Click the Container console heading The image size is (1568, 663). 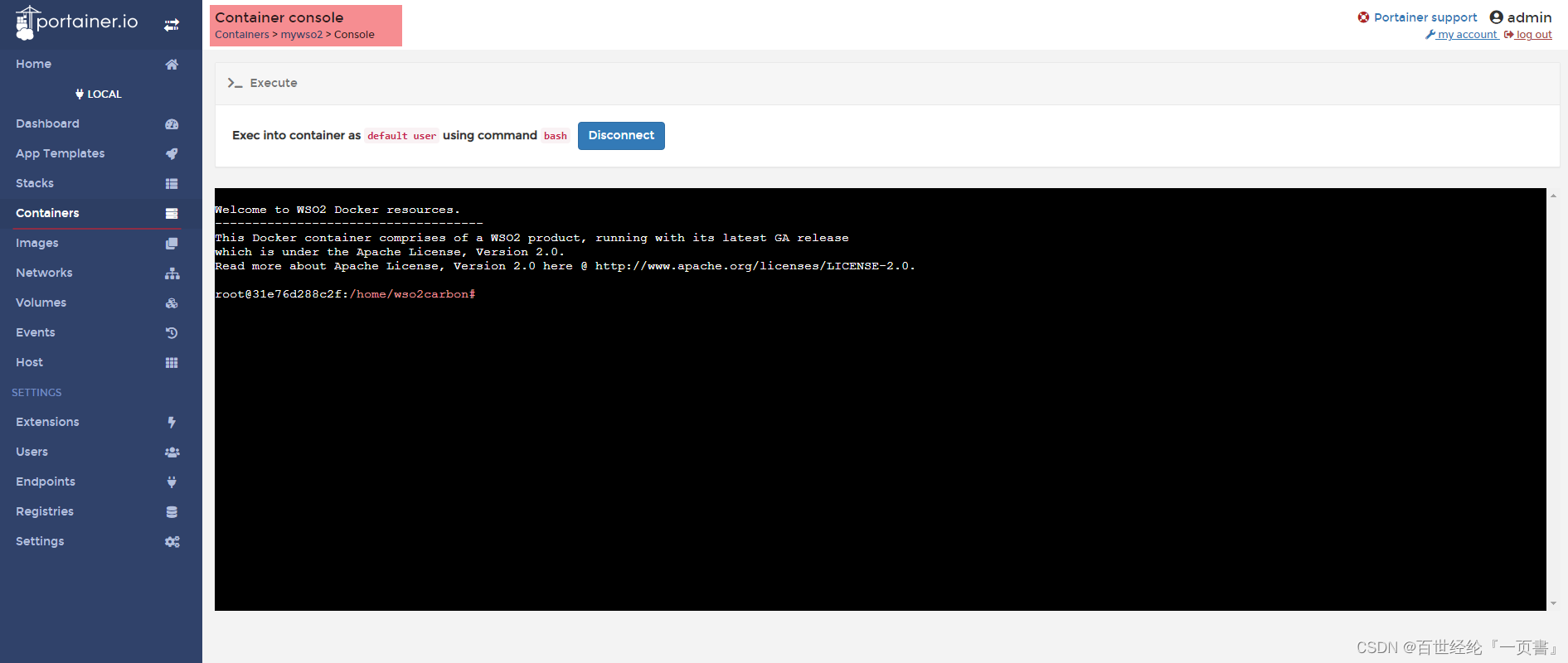coord(279,17)
